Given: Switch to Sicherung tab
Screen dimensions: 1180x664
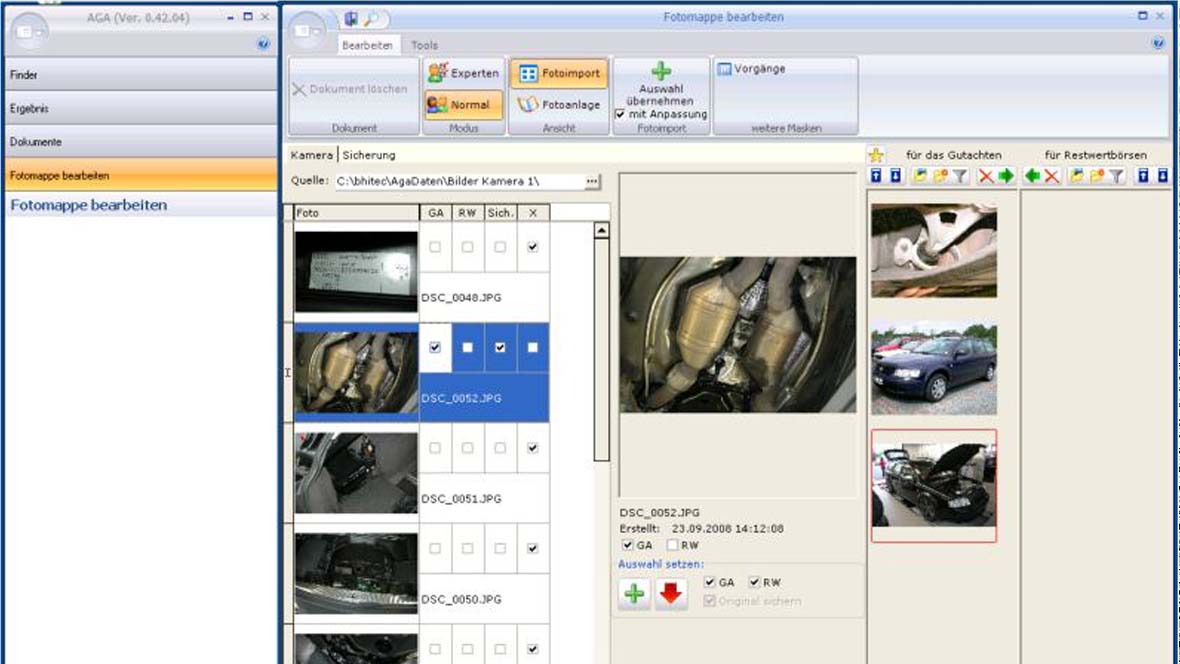Looking at the screenshot, I should pyautogui.click(x=369, y=155).
